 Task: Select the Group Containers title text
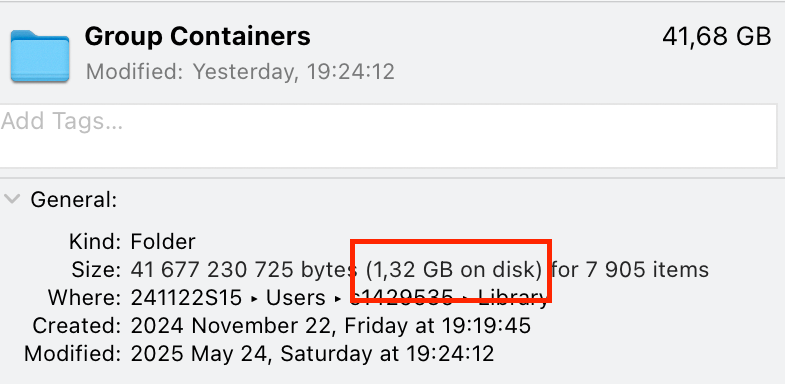click(198, 37)
